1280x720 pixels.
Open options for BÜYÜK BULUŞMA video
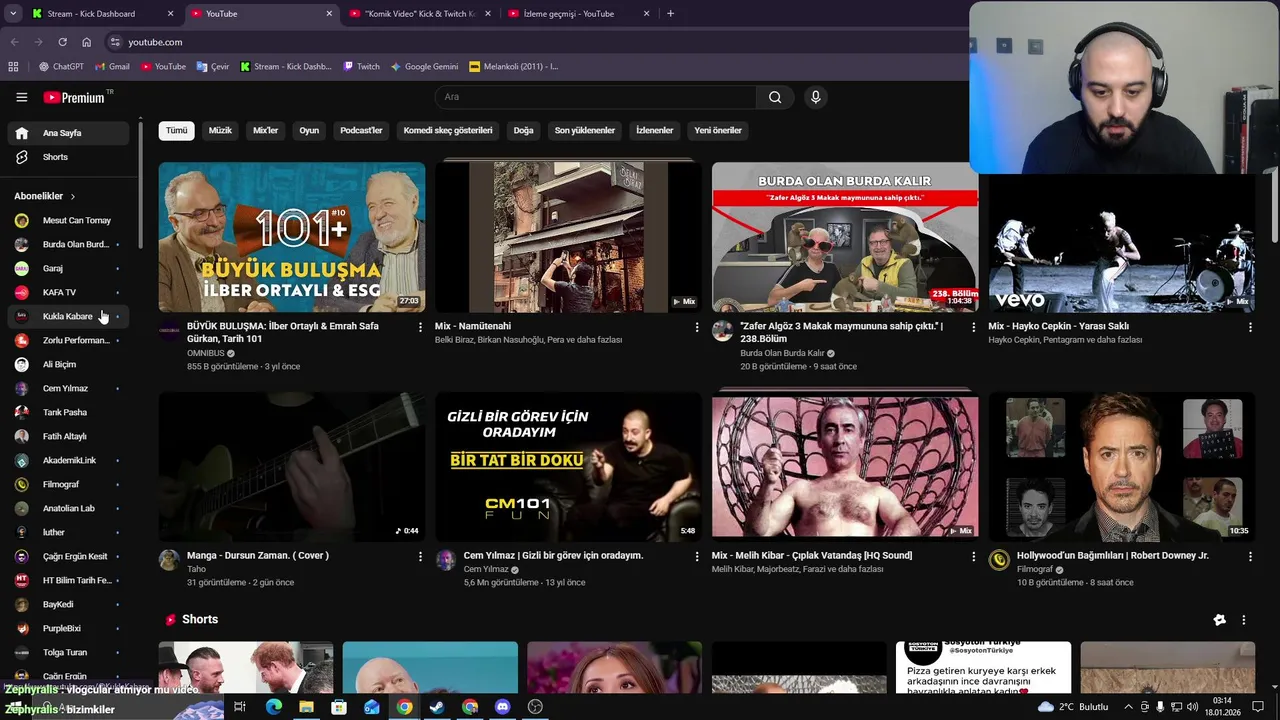pyautogui.click(x=420, y=327)
